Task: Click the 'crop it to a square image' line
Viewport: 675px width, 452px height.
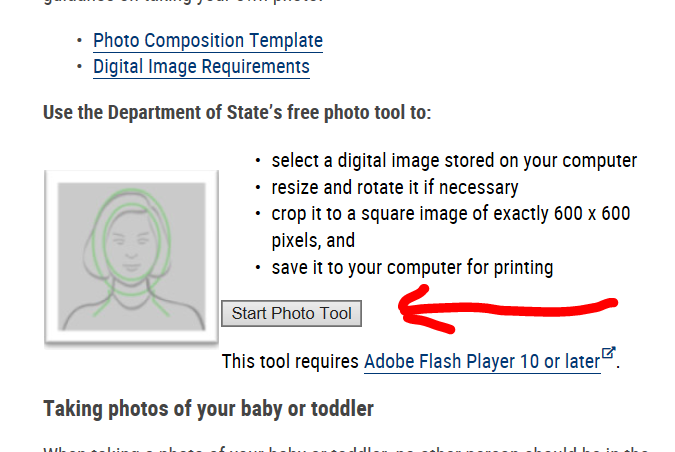Action: 451,214
